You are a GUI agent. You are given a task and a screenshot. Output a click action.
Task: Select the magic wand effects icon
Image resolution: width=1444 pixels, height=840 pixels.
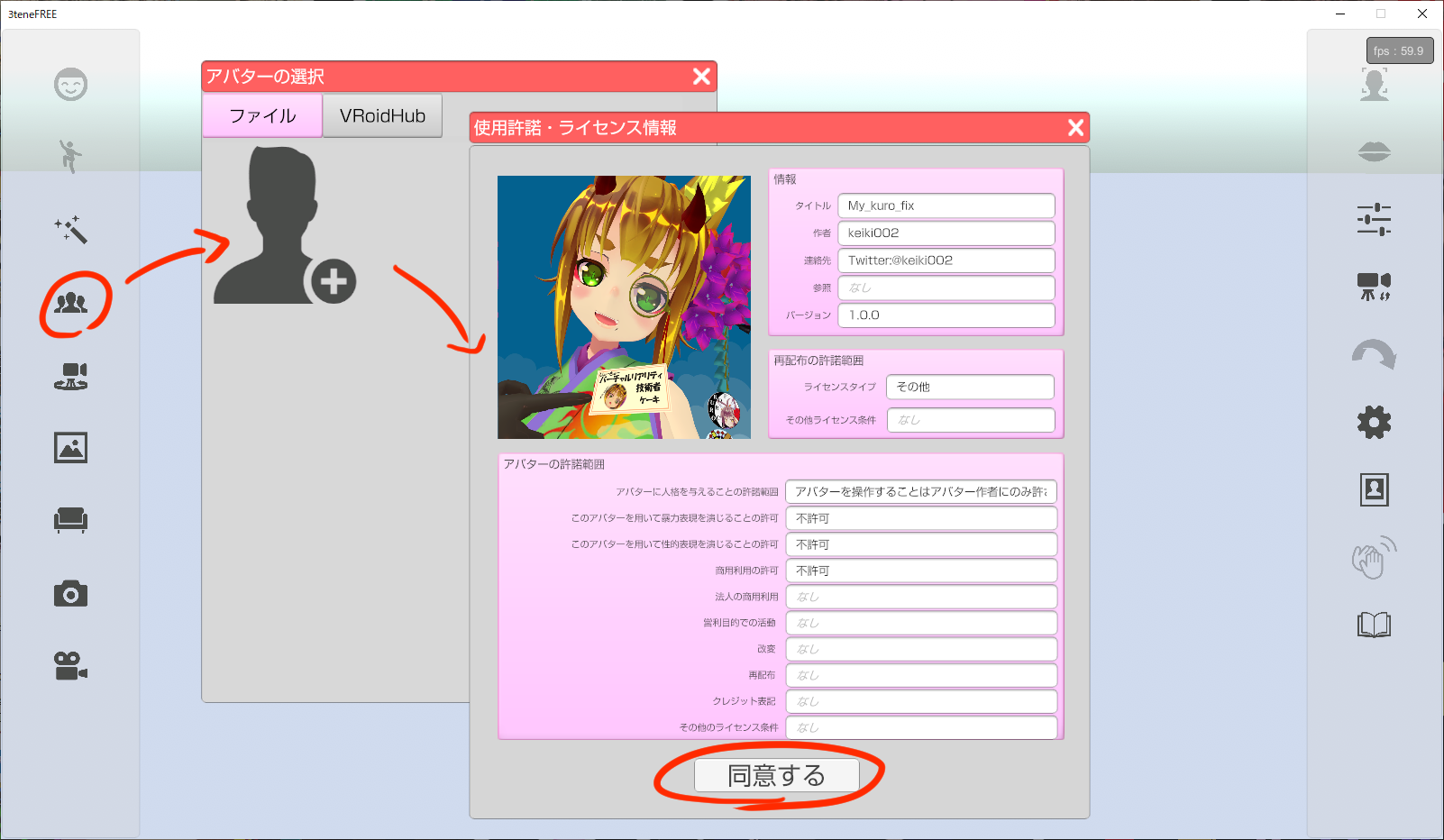coord(70,230)
